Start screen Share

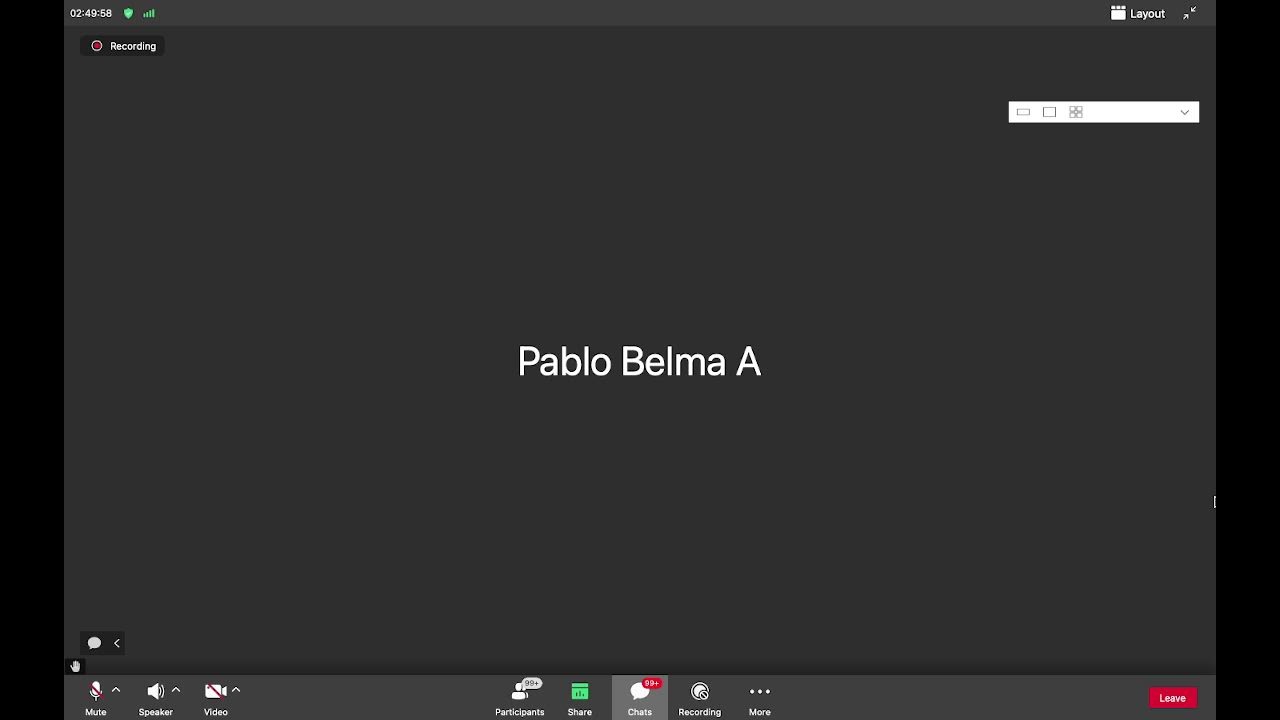point(580,698)
